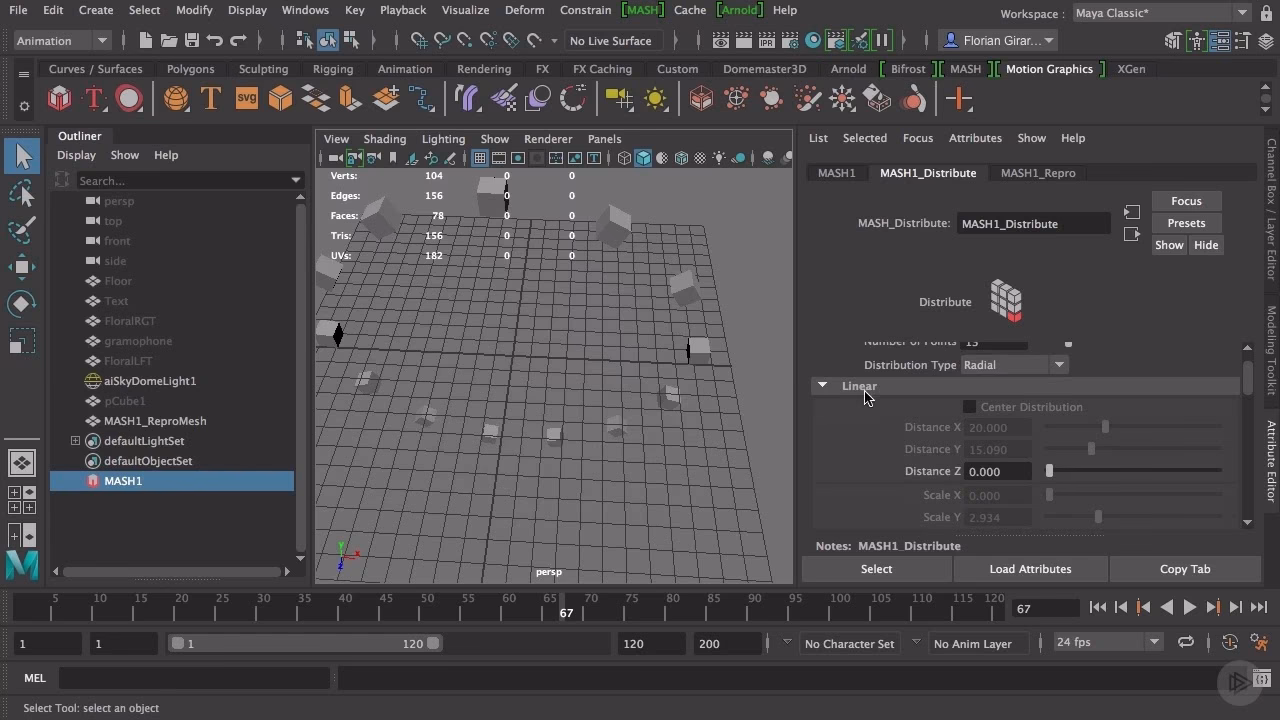Viewport: 1280px width, 720px height.
Task: Activate the Paint selection tool
Action: click(23, 230)
